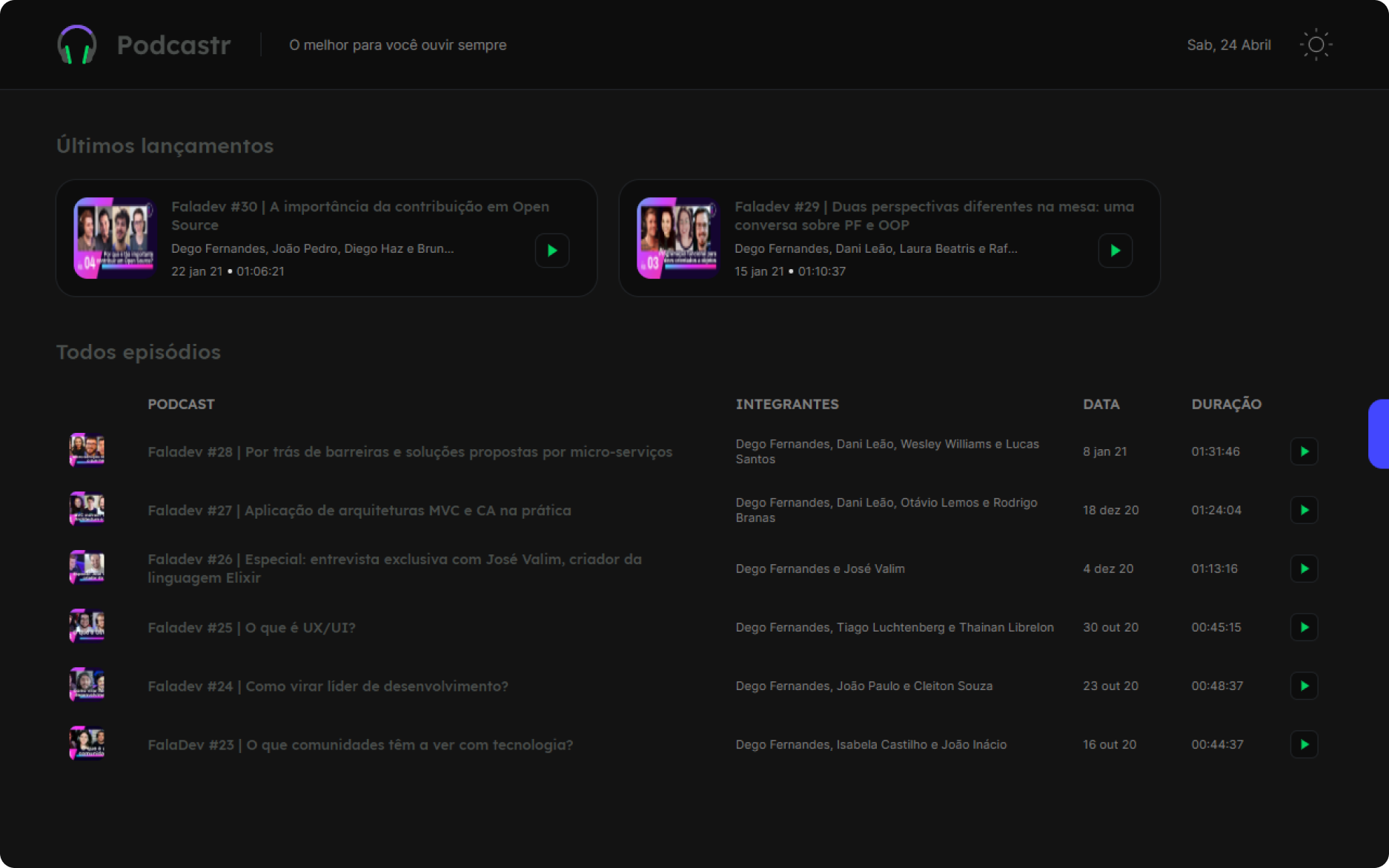This screenshot has width=1389, height=868.
Task: Click the Podcastr headphone logo icon
Action: coord(76,44)
